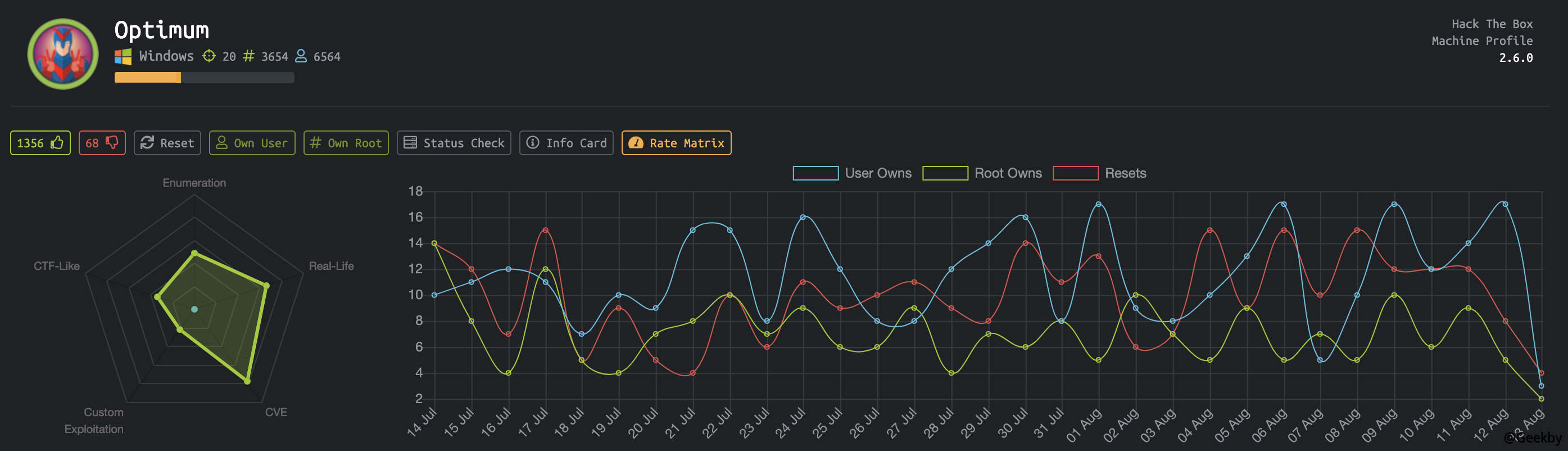Toggle the User Owns legend series

815,173
